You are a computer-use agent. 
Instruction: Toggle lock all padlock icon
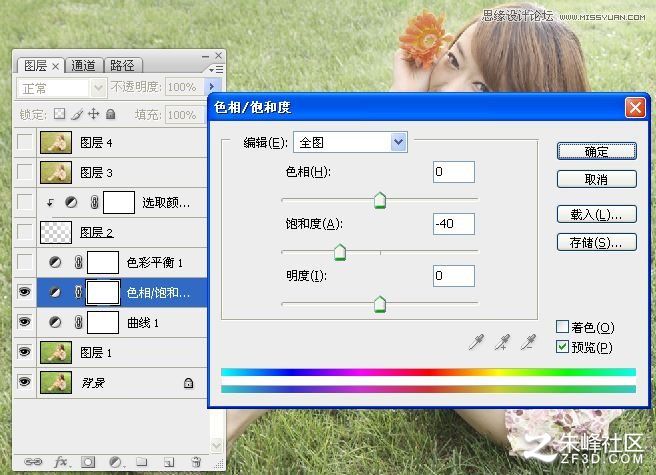pos(110,114)
